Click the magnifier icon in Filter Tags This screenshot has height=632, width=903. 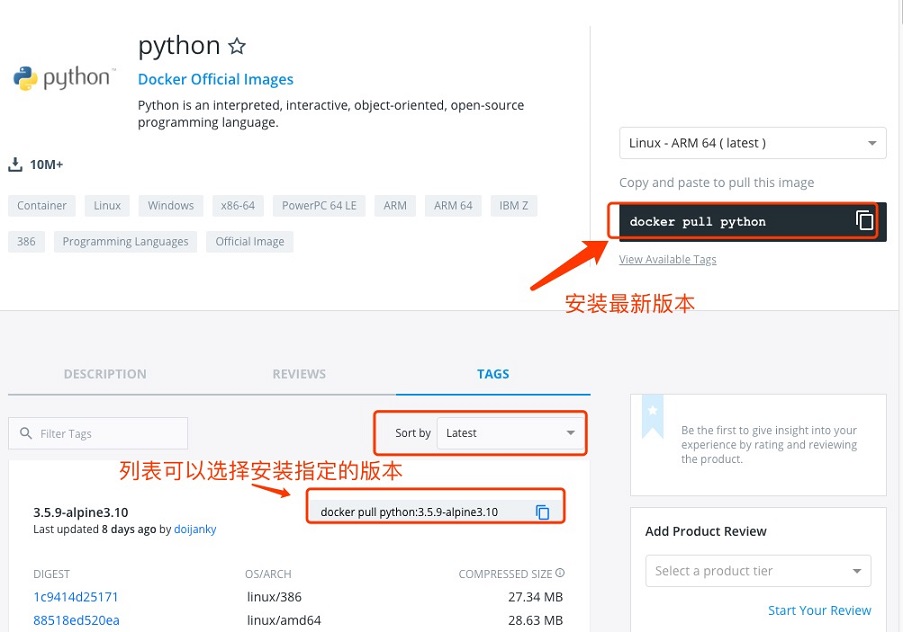tap(25, 433)
